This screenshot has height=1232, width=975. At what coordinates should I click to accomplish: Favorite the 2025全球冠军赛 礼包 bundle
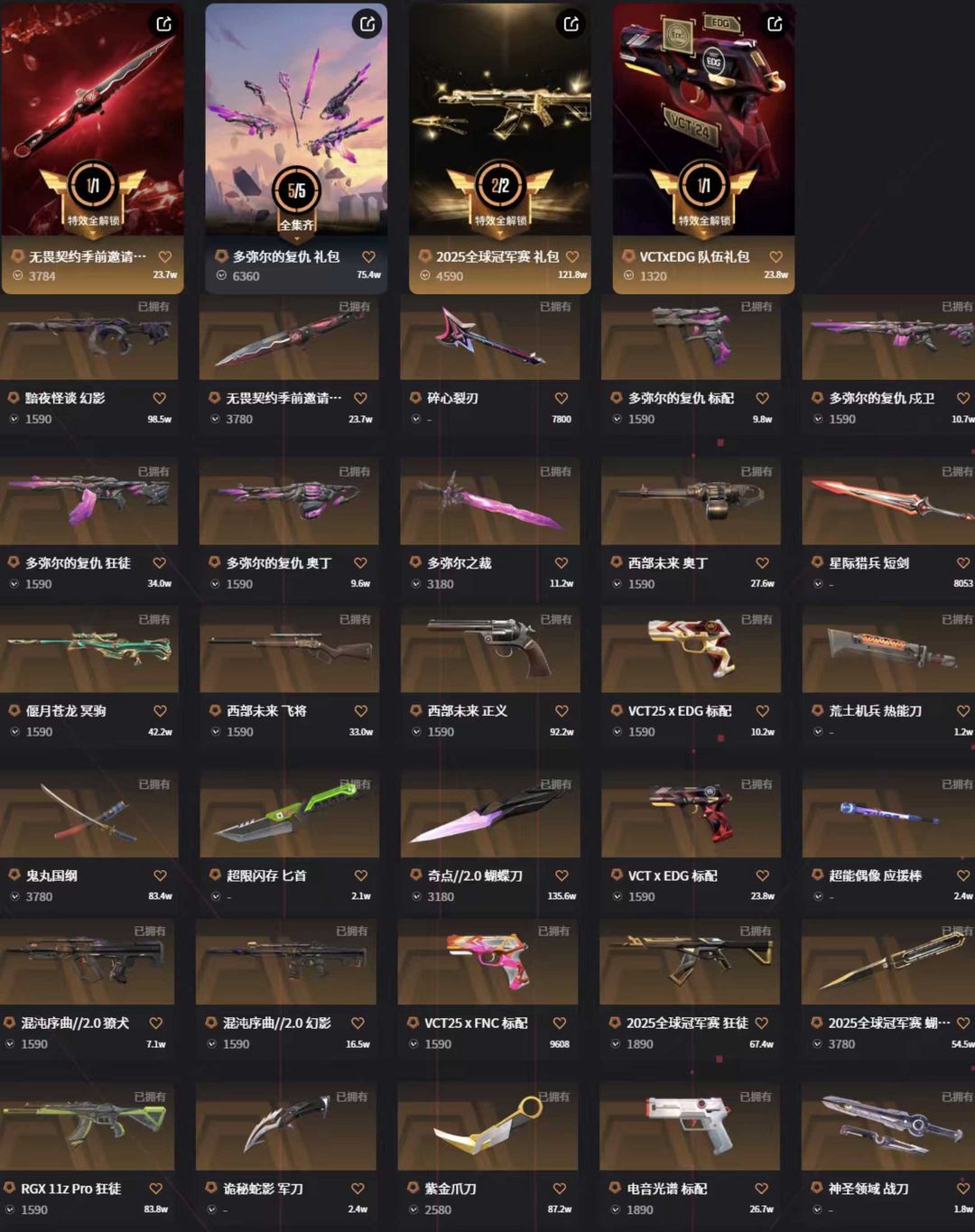click(x=572, y=257)
